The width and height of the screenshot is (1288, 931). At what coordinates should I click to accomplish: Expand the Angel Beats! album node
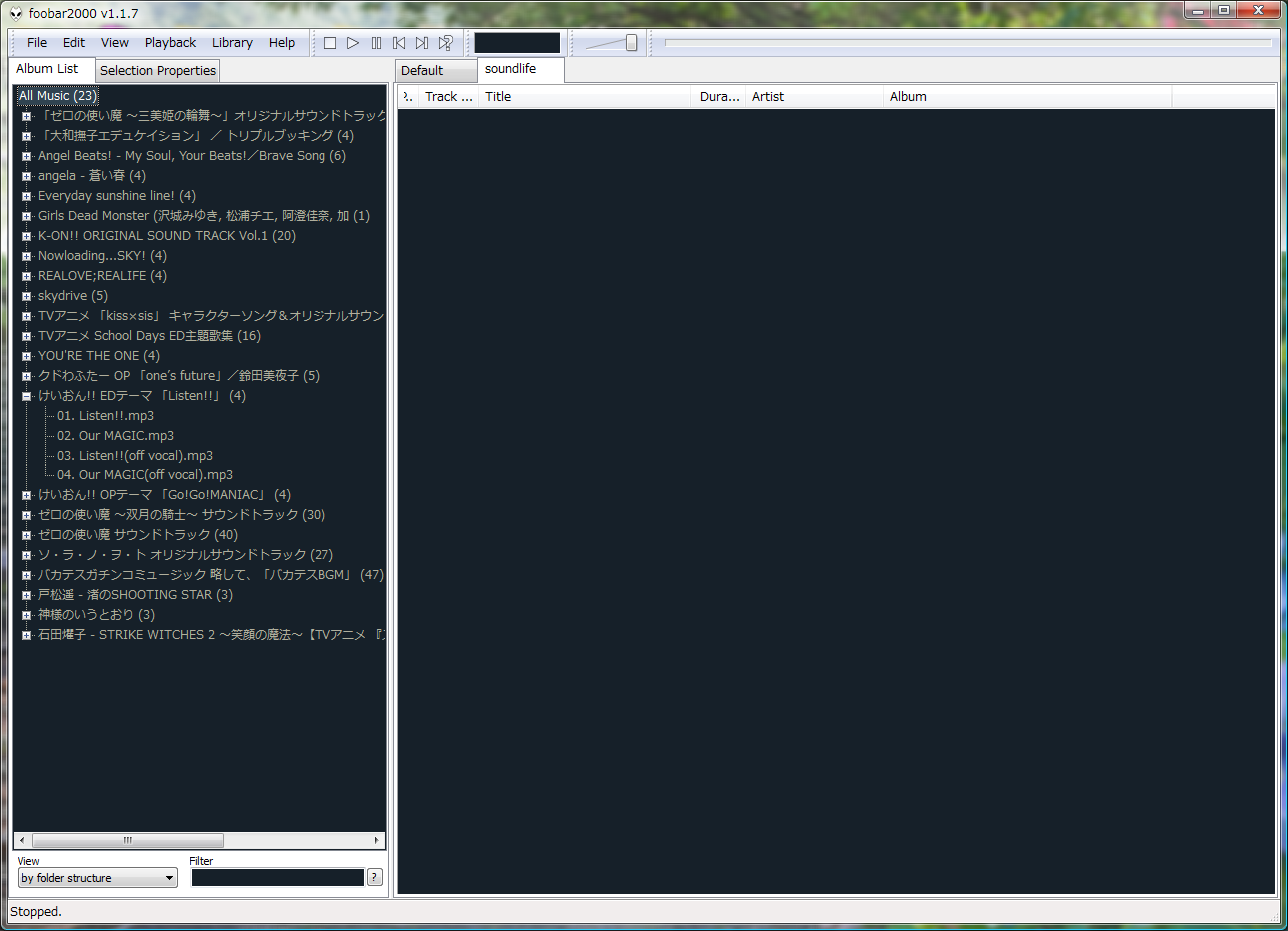[x=26, y=156]
